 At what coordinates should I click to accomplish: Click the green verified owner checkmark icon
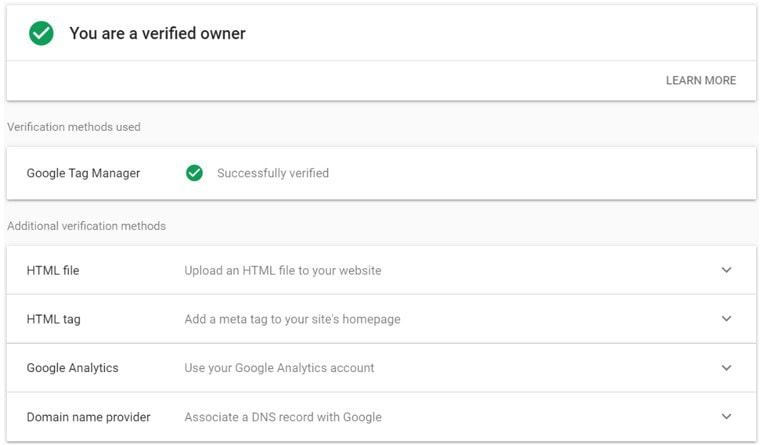pos(41,33)
